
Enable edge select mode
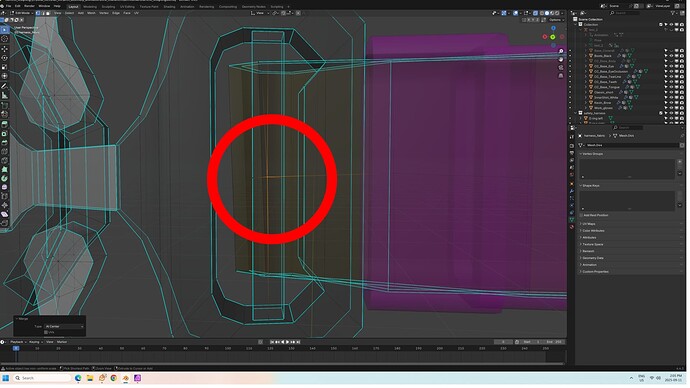(43, 13)
